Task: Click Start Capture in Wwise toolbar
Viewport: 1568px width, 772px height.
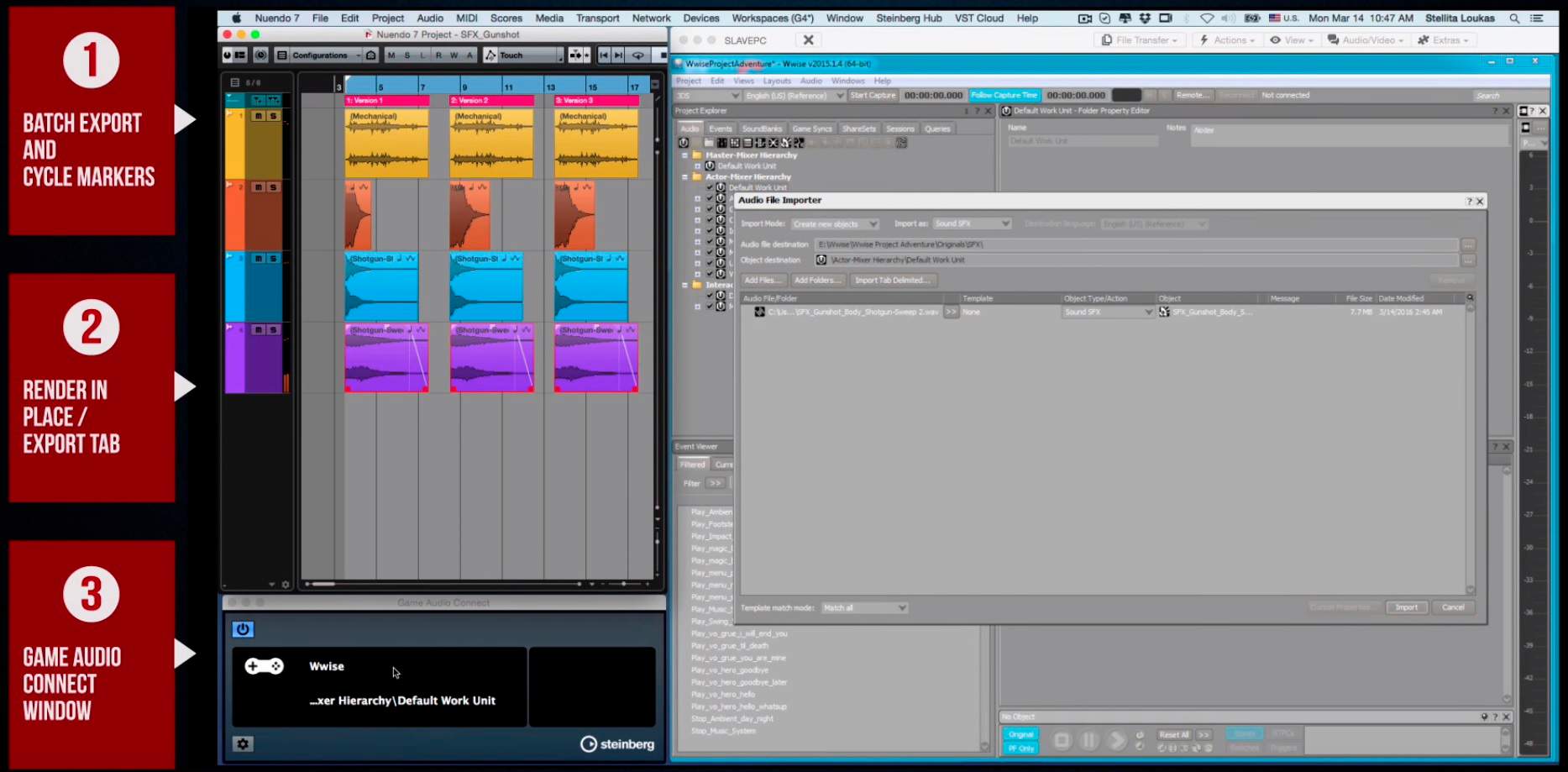Action: point(873,95)
